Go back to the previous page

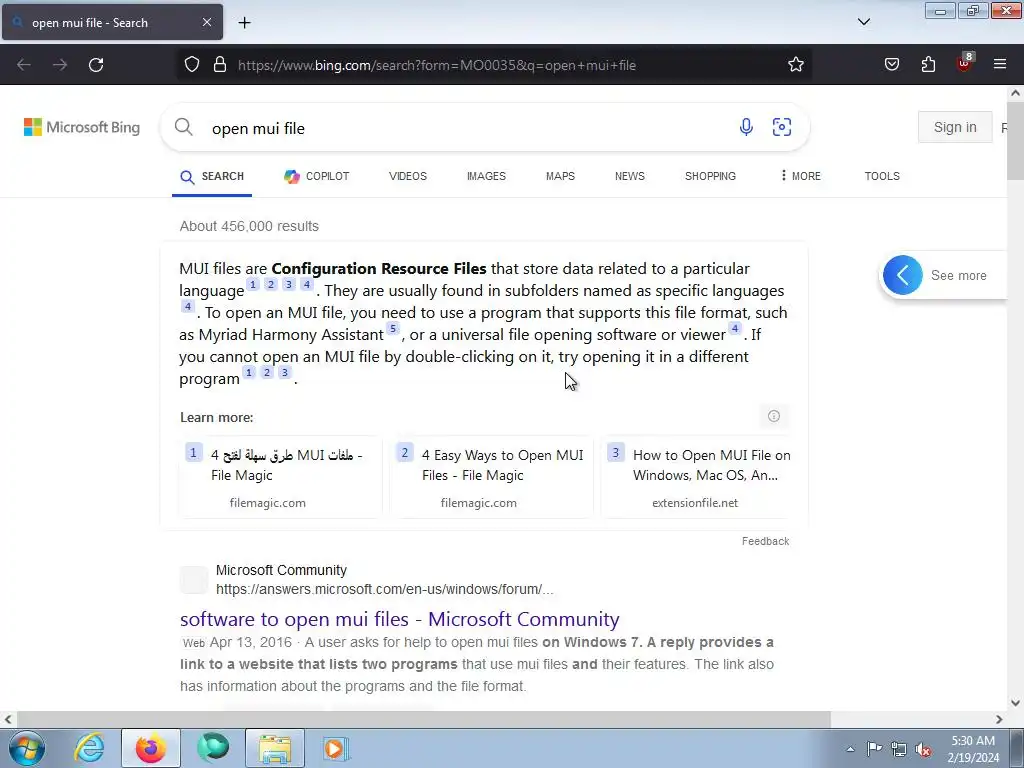click(x=24, y=65)
